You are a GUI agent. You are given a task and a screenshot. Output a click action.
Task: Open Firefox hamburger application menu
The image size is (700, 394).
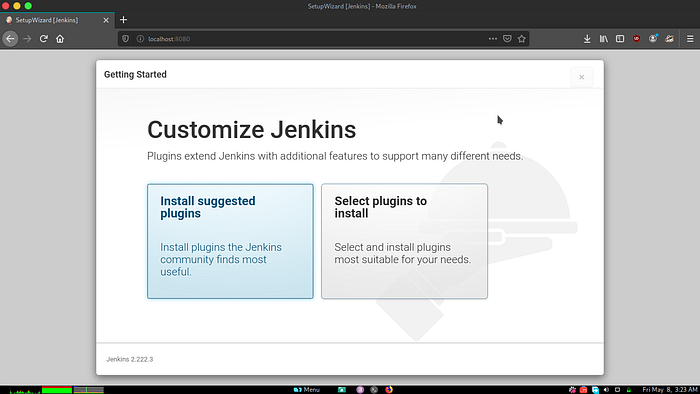coord(690,39)
